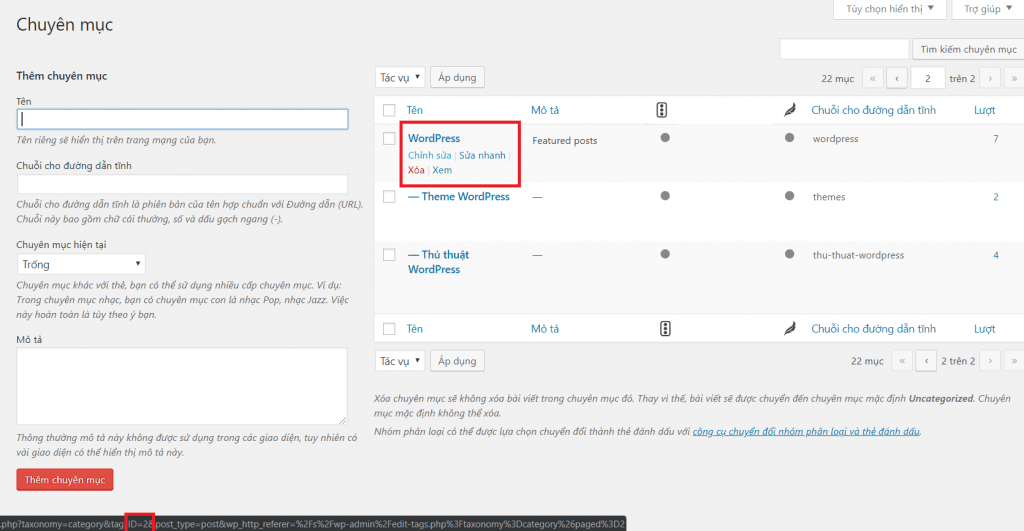Viewport: 1024px width, 531px height.
Task: Click the Sửa nhanh quick edit link
Action: click(482, 155)
